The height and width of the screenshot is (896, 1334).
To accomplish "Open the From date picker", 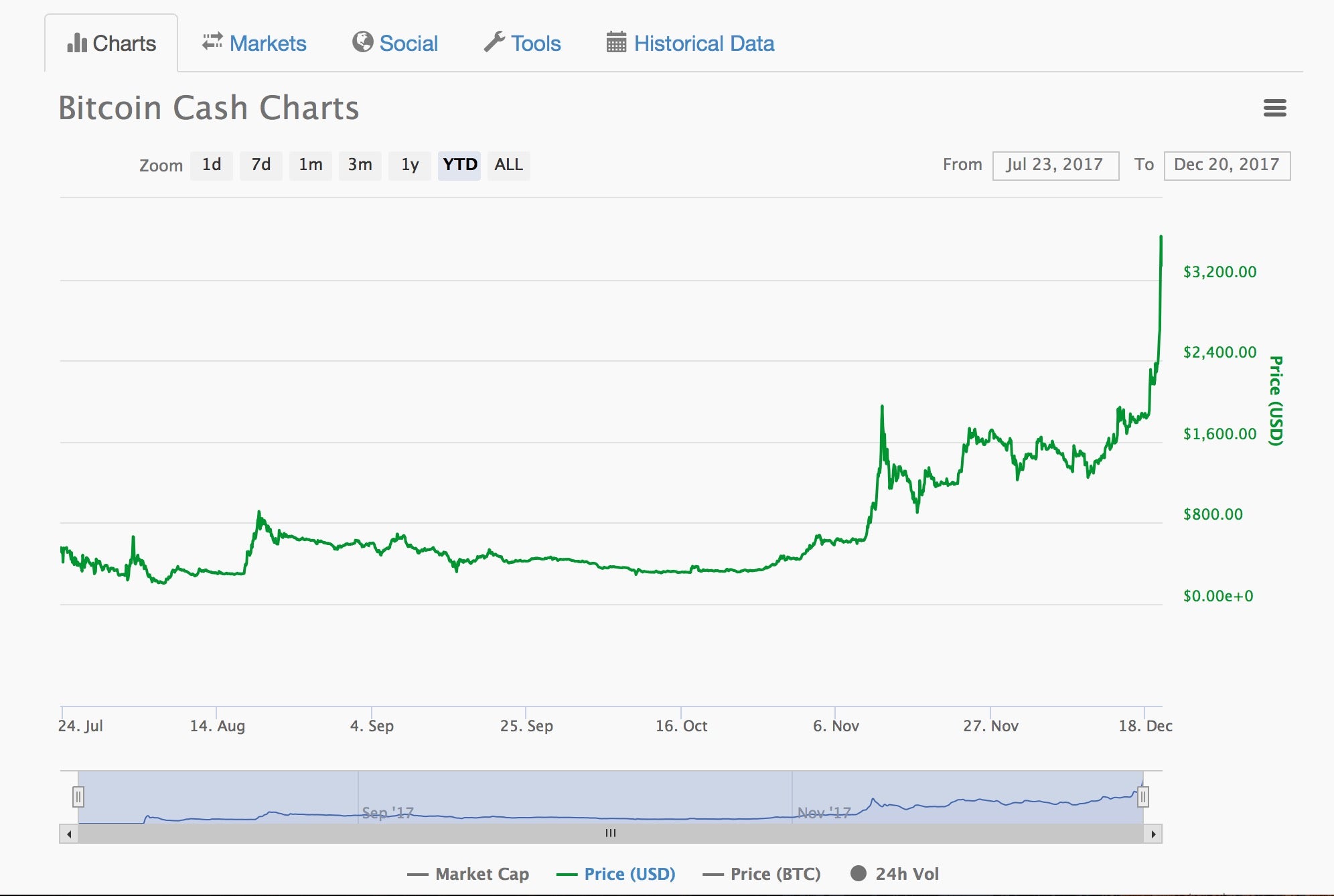I will pyautogui.click(x=1055, y=165).
